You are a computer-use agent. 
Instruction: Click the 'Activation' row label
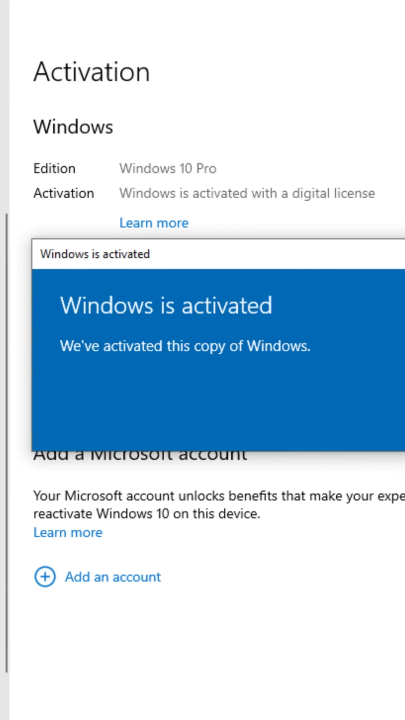click(63, 193)
